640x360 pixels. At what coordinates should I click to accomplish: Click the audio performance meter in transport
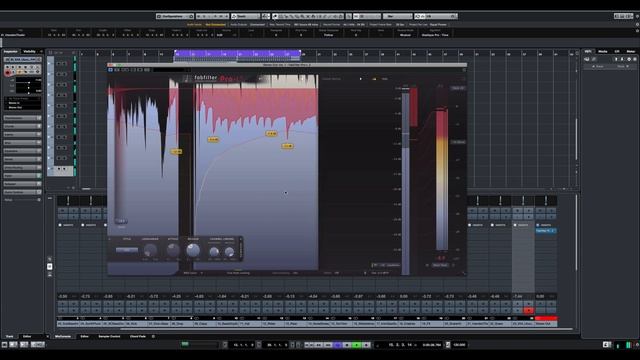point(200,344)
